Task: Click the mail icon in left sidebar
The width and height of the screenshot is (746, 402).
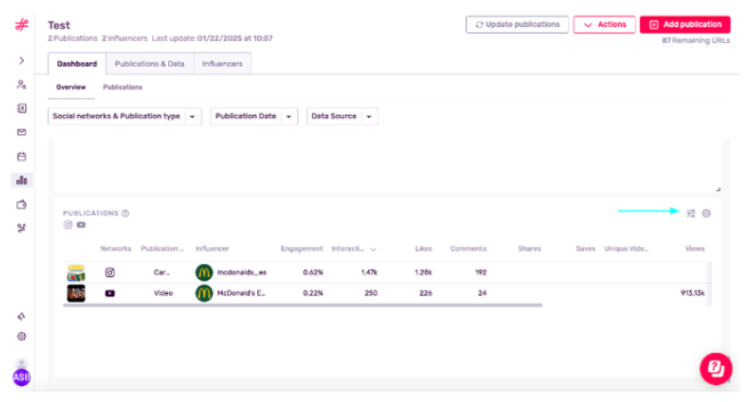Action: (21, 132)
